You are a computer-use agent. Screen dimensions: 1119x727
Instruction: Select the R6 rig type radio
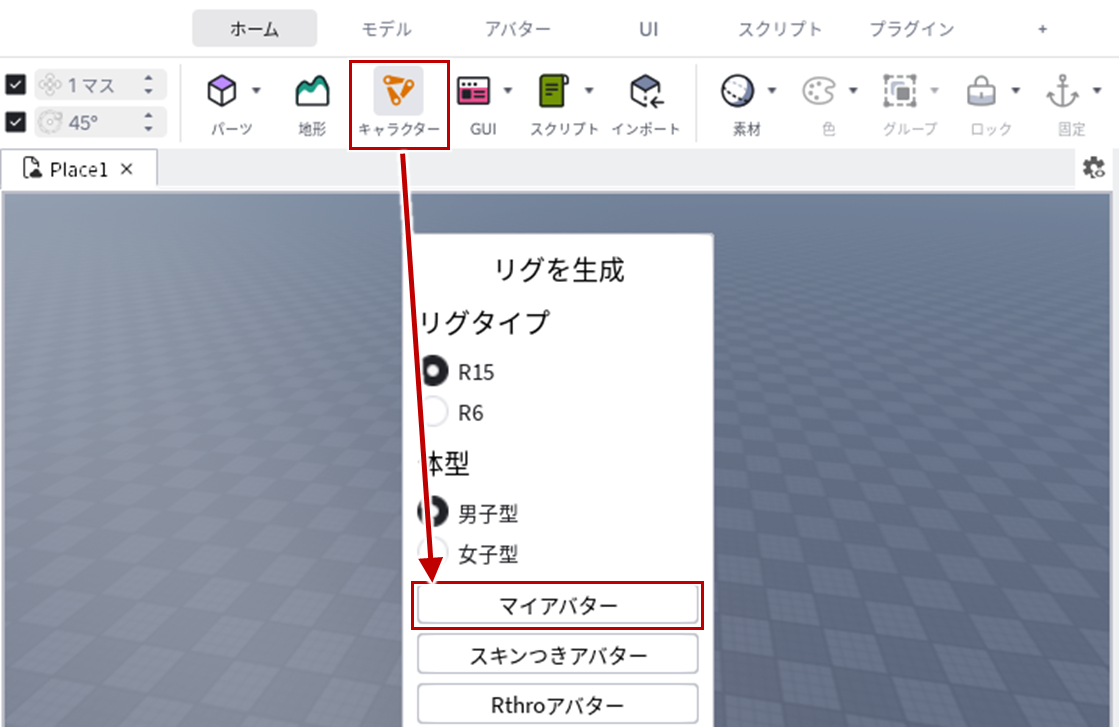pos(433,412)
